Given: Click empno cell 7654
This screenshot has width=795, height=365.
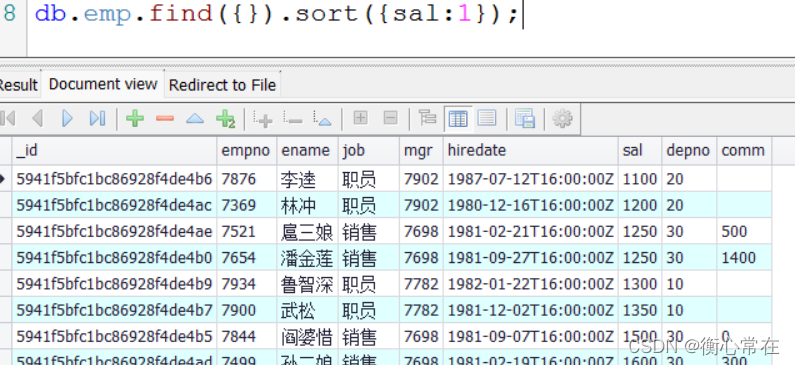Looking at the screenshot, I should point(246,258).
